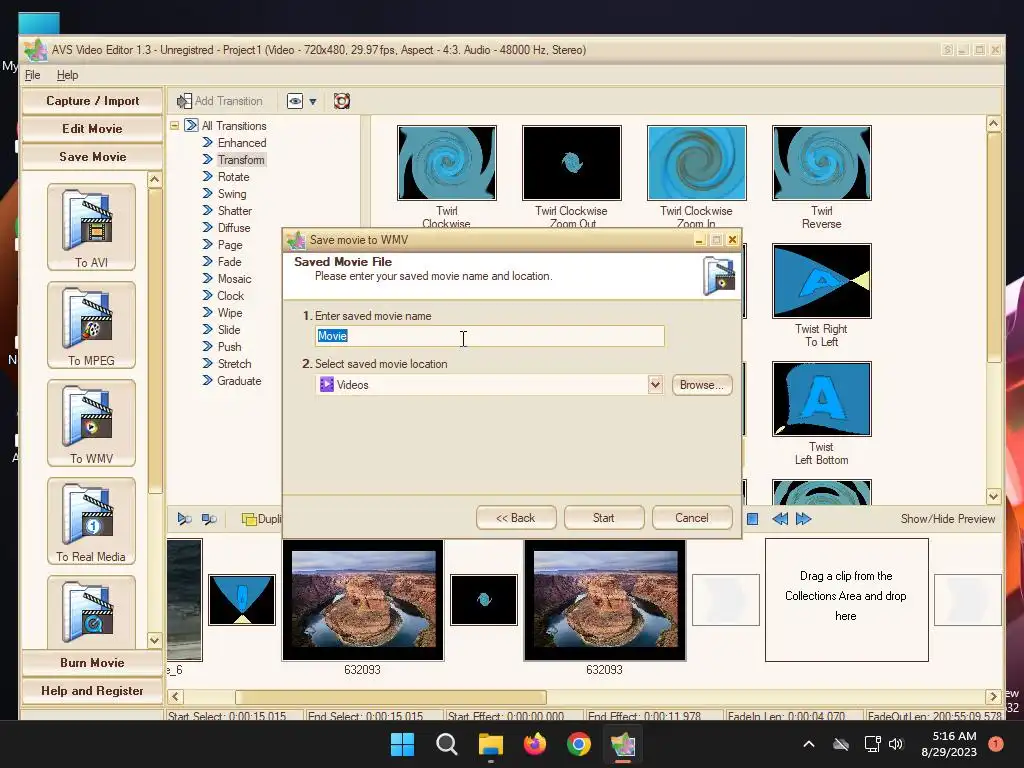
Task: Open Windows Start menu
Action: pyautogui.click(x=402, y=744)
